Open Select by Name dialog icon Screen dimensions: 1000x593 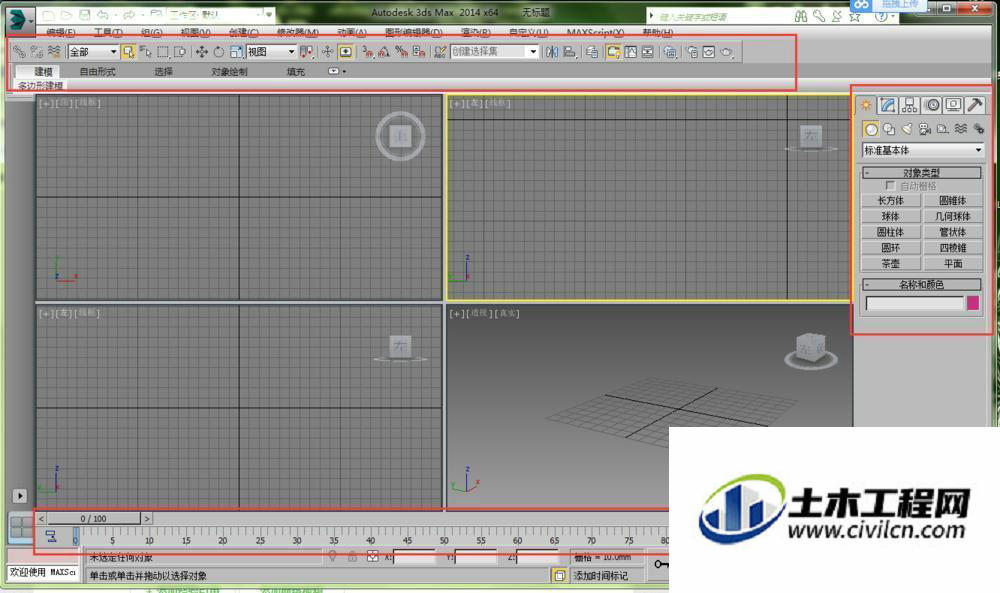145,52
